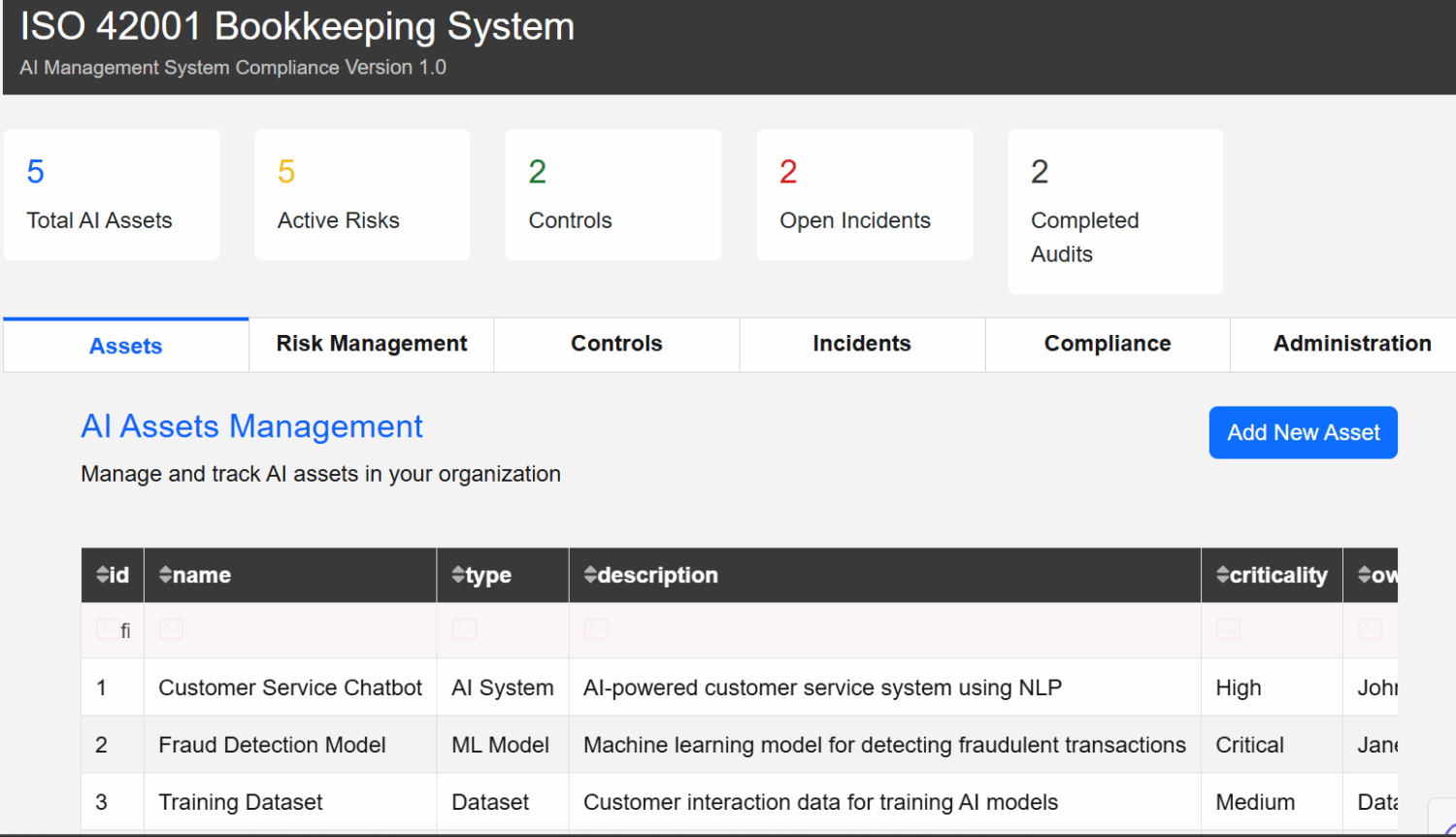Click the Open Incidents summary card
The width and height of the screenshot is (1456, 837).
pyautogui.click(x=864, y=195)
